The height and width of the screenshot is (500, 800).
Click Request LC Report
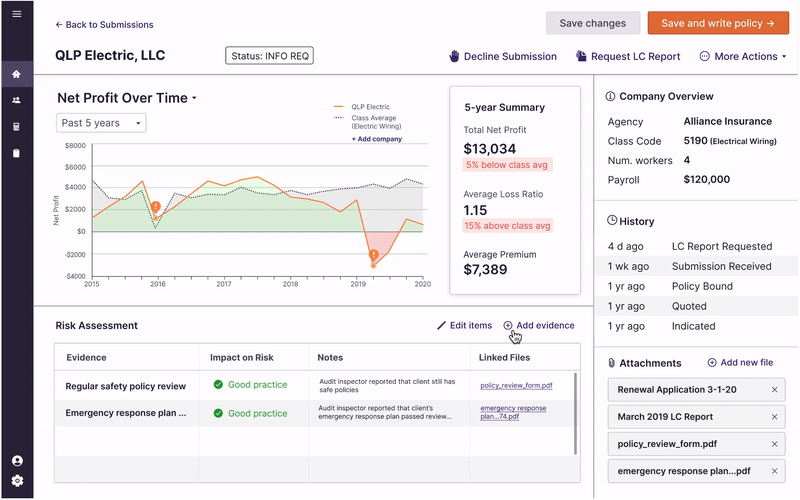[628, 57]
